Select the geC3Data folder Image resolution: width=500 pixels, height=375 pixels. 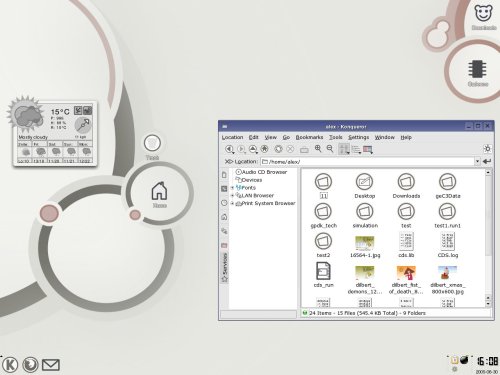click(x=448, y=186)
